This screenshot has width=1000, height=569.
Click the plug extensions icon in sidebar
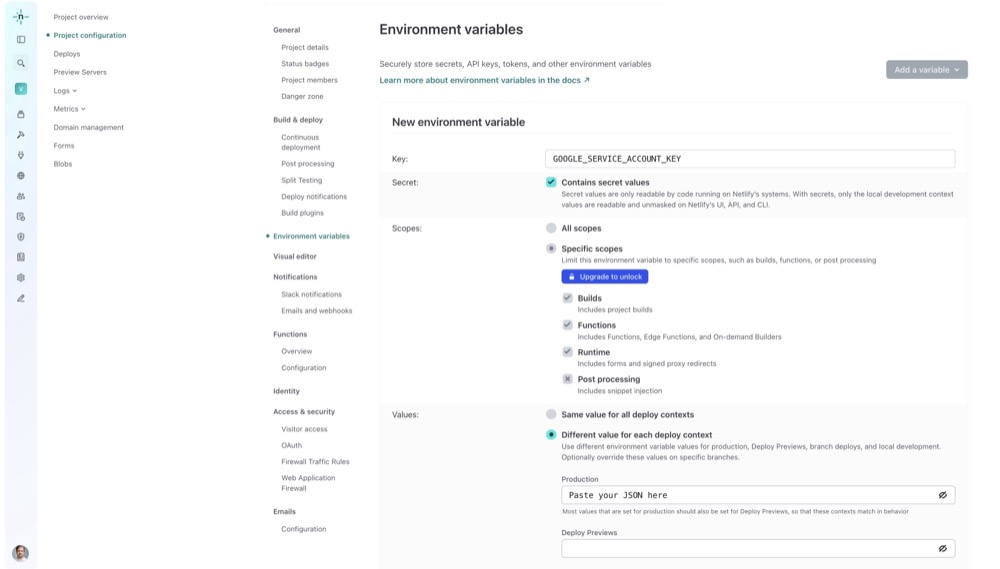(x=21, y=155)
